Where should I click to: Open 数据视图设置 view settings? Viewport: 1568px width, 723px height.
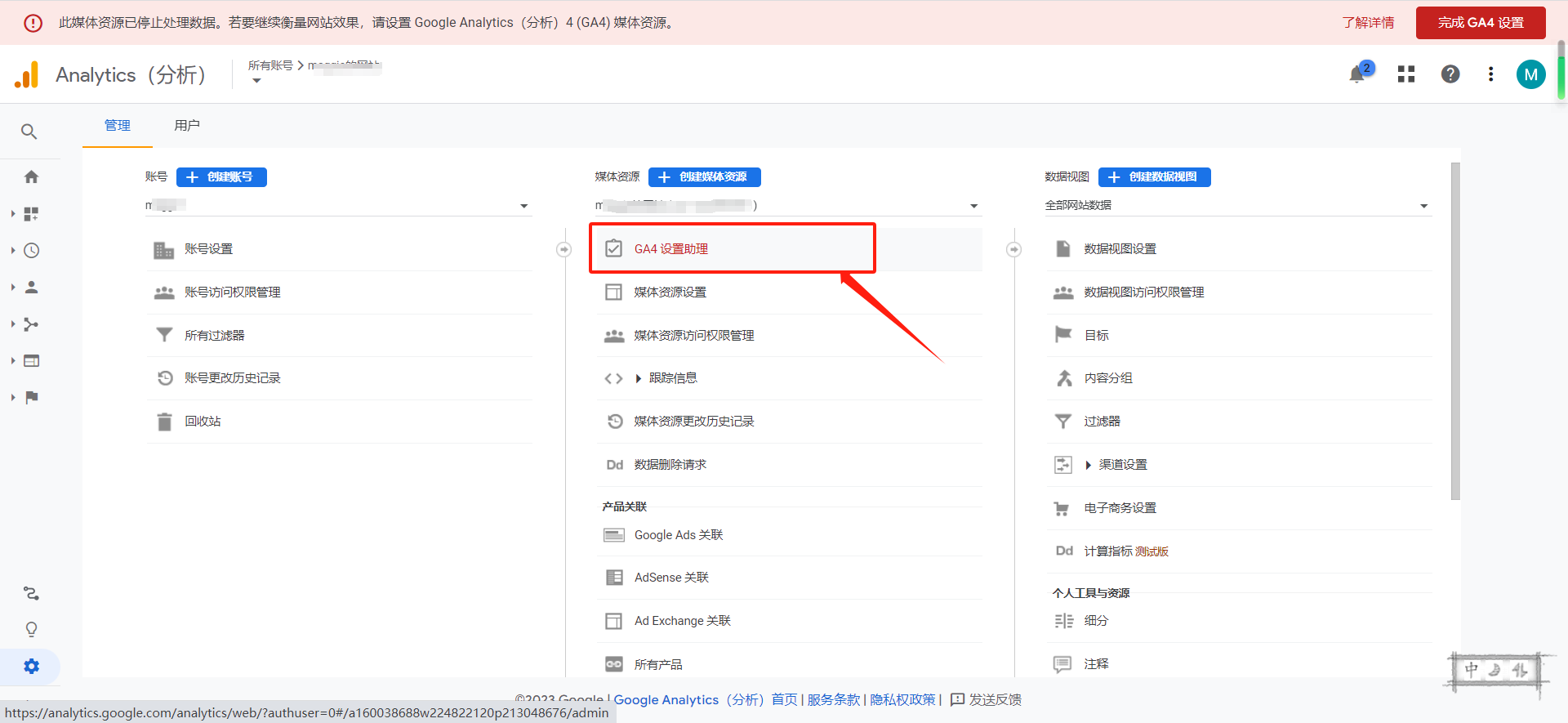click(1240, 249)
